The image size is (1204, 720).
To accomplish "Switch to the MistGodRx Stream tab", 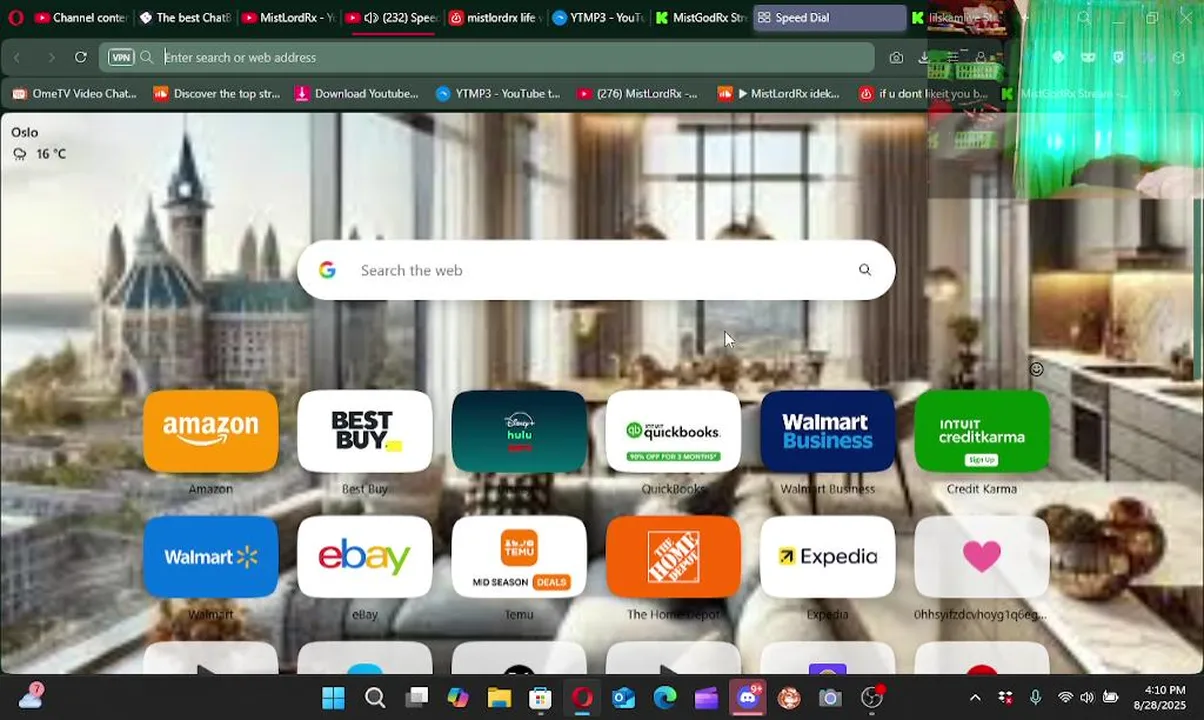I will click(x=701, y=17).
